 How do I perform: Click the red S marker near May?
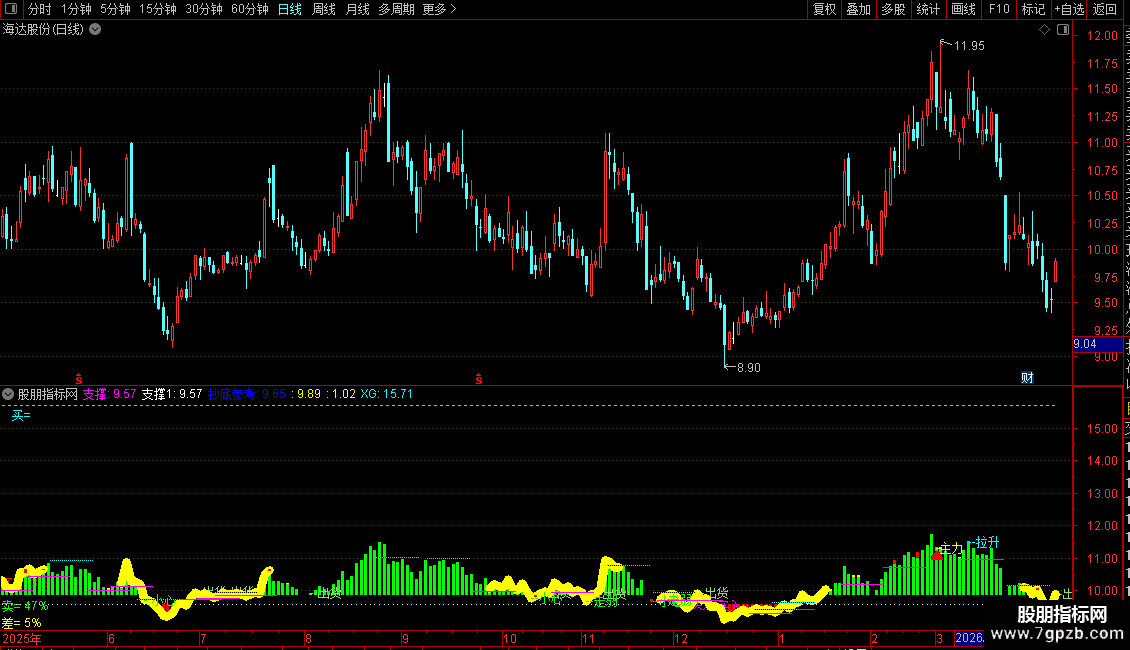coord(79,379)
